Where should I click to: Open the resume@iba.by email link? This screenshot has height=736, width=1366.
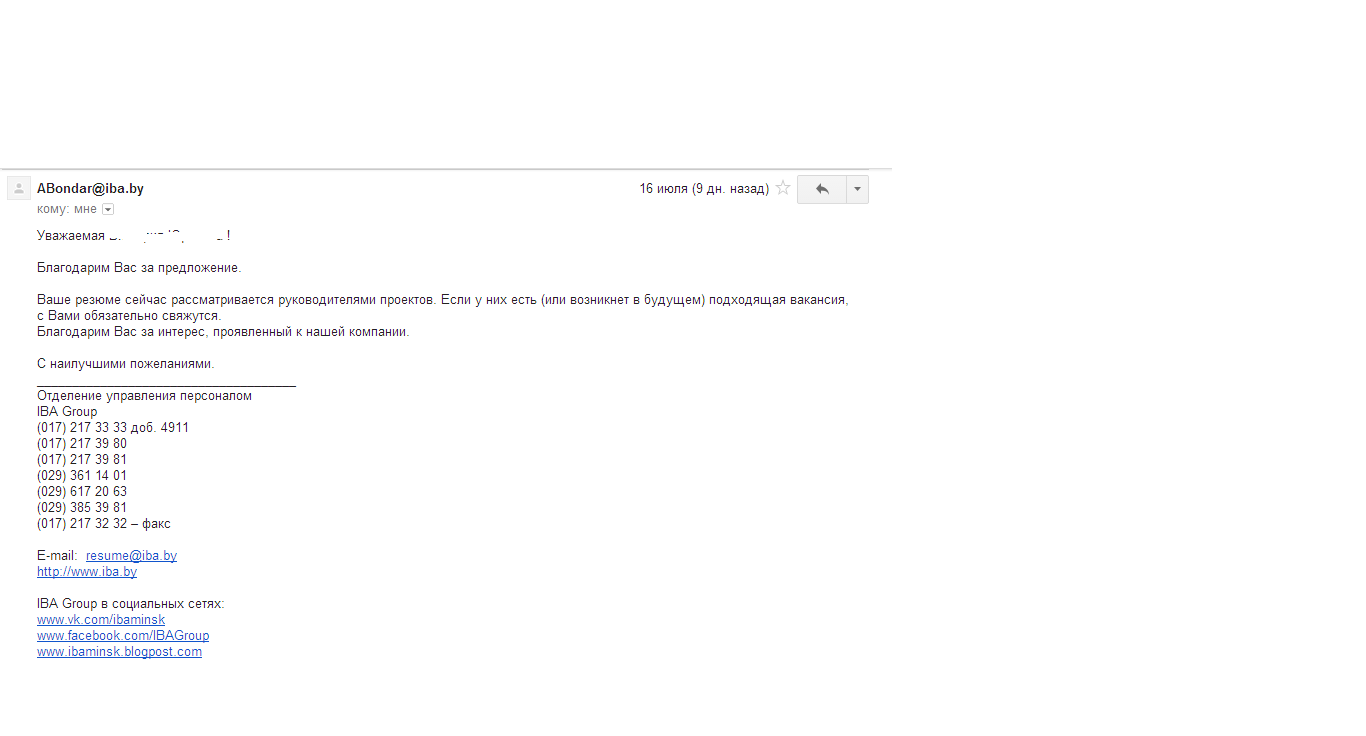pyautogui.click(x=131, y=555)
